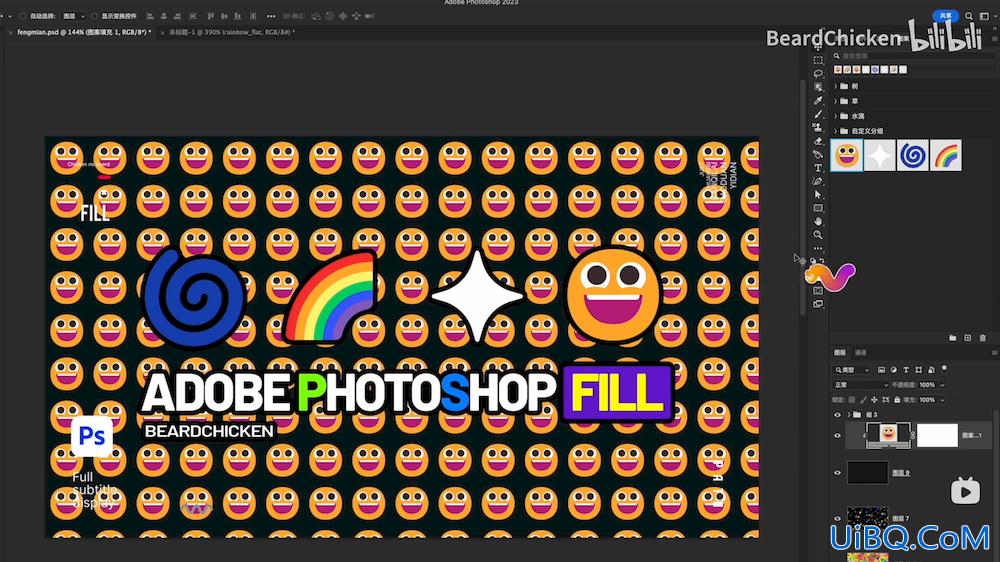Hide layer 9 with eye icon
The height and width of the screenshot is (562, 1000).
tap(837, 473)
